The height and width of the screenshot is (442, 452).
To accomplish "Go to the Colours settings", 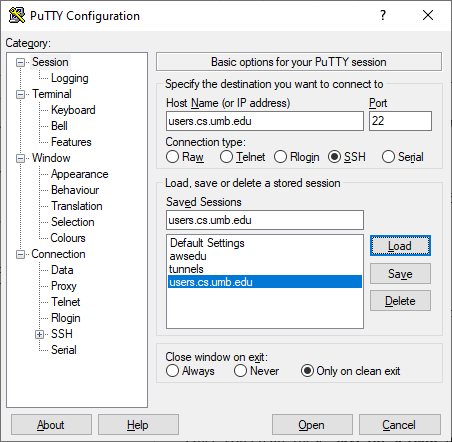I will click(68, 238).
